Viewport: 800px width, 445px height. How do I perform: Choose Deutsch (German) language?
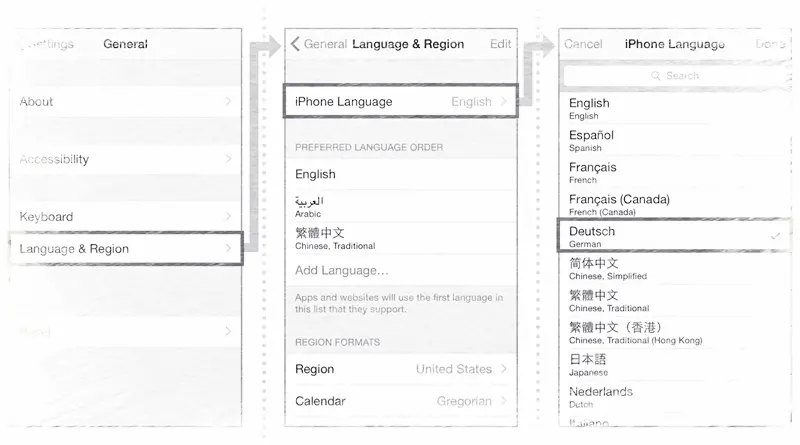pos(674,236)
